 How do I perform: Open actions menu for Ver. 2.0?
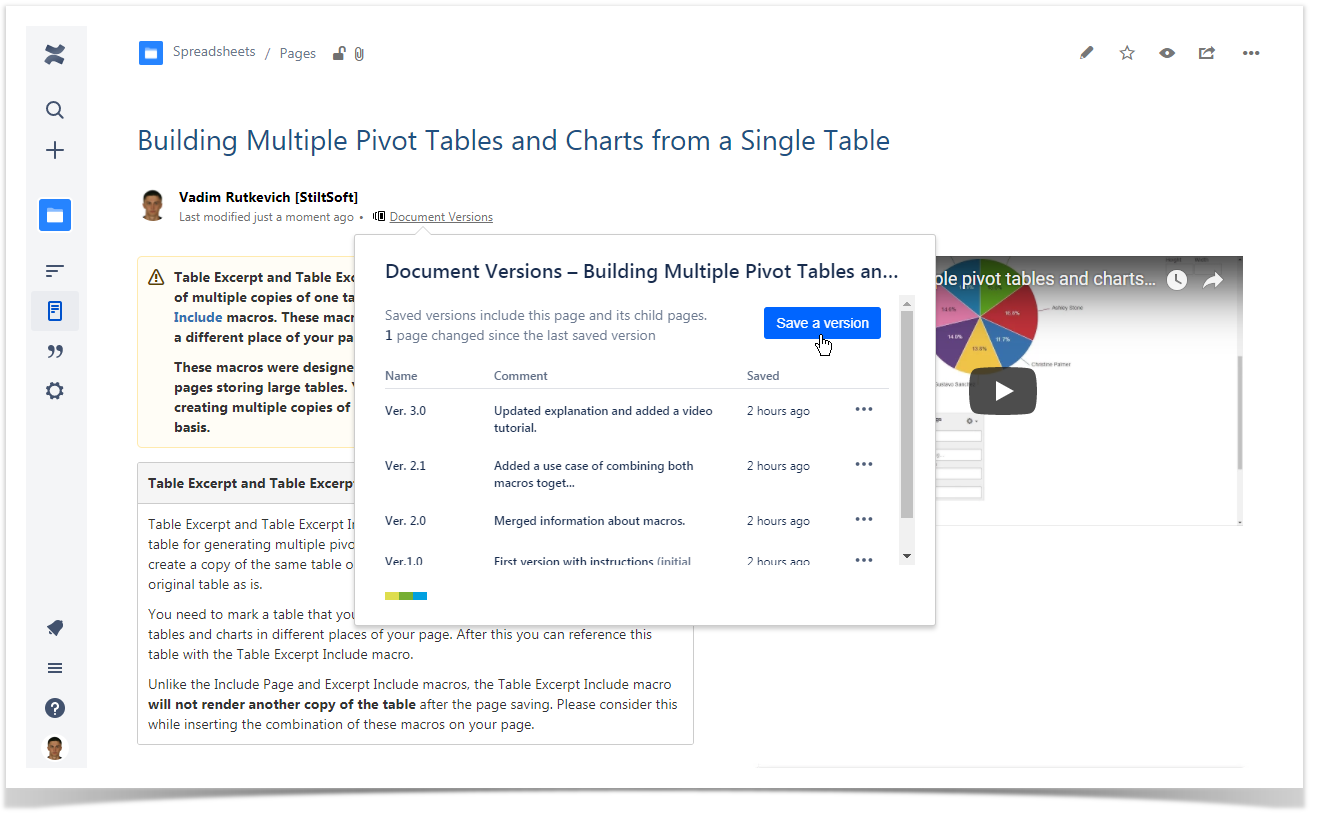click(x=864, y=519)
